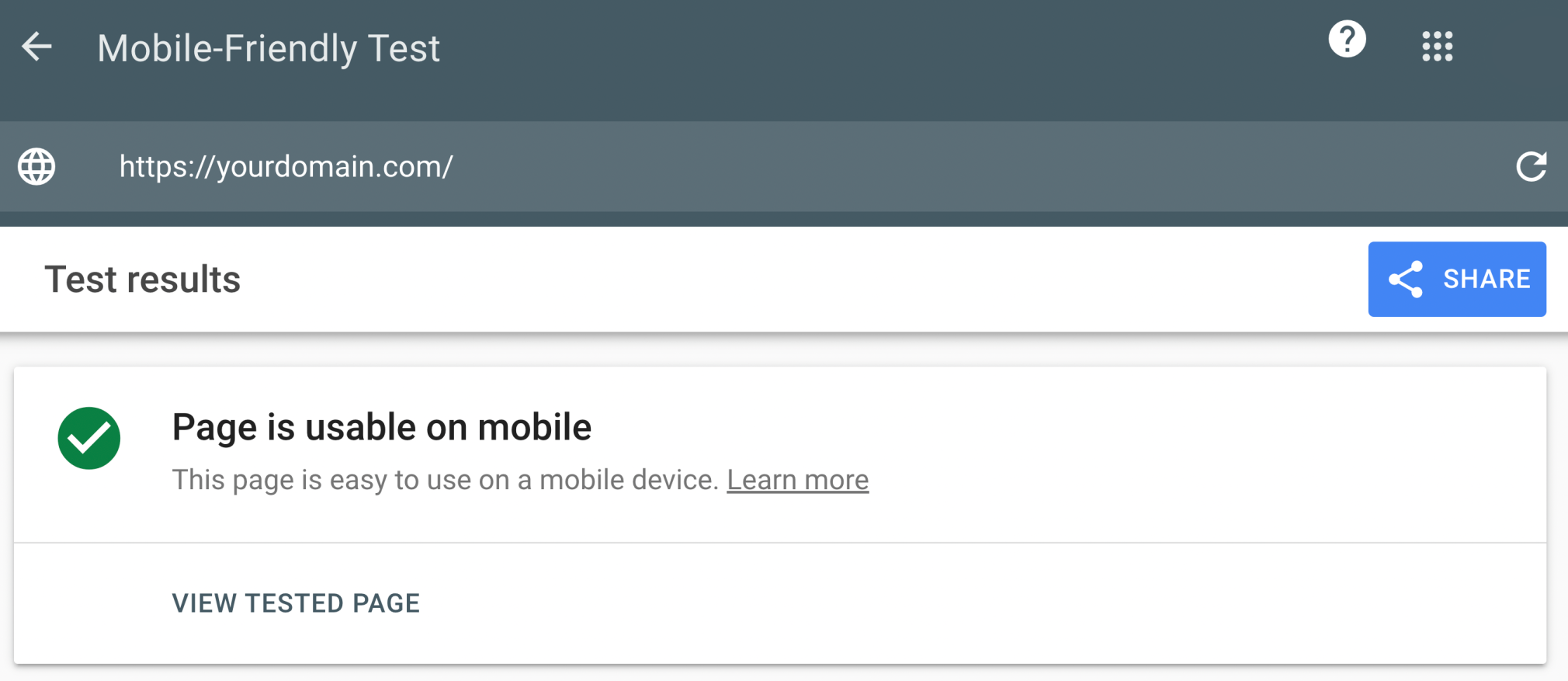This screenshot has height=681, width=1568.
Task: Click the empty area of the URL bar
Action: point(970,166)
